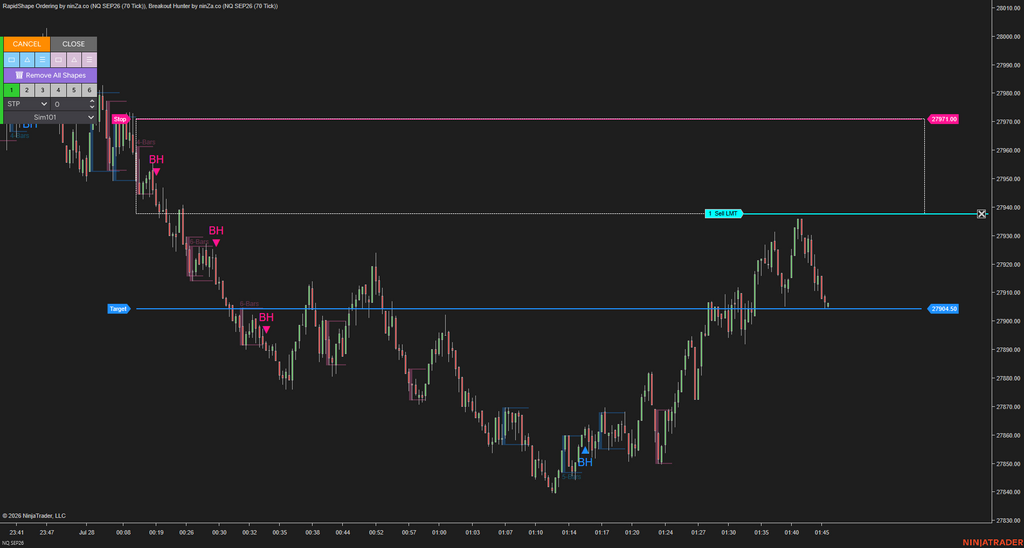Click the 00:52 time axis label
1024x548 pixels.
[x=376, y=534]
